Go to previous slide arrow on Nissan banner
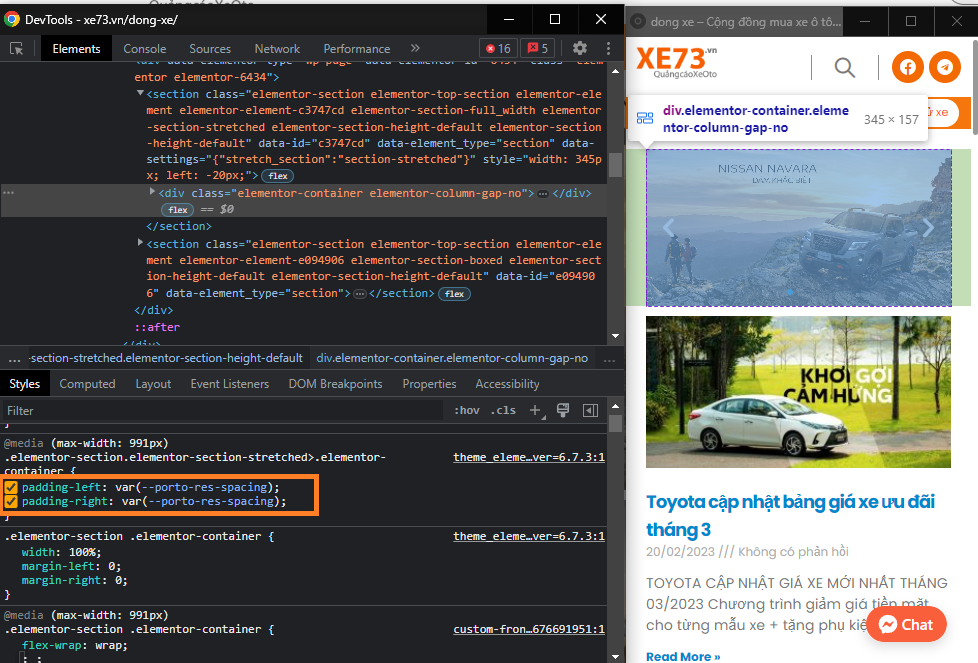 click(x=669, y=228)
